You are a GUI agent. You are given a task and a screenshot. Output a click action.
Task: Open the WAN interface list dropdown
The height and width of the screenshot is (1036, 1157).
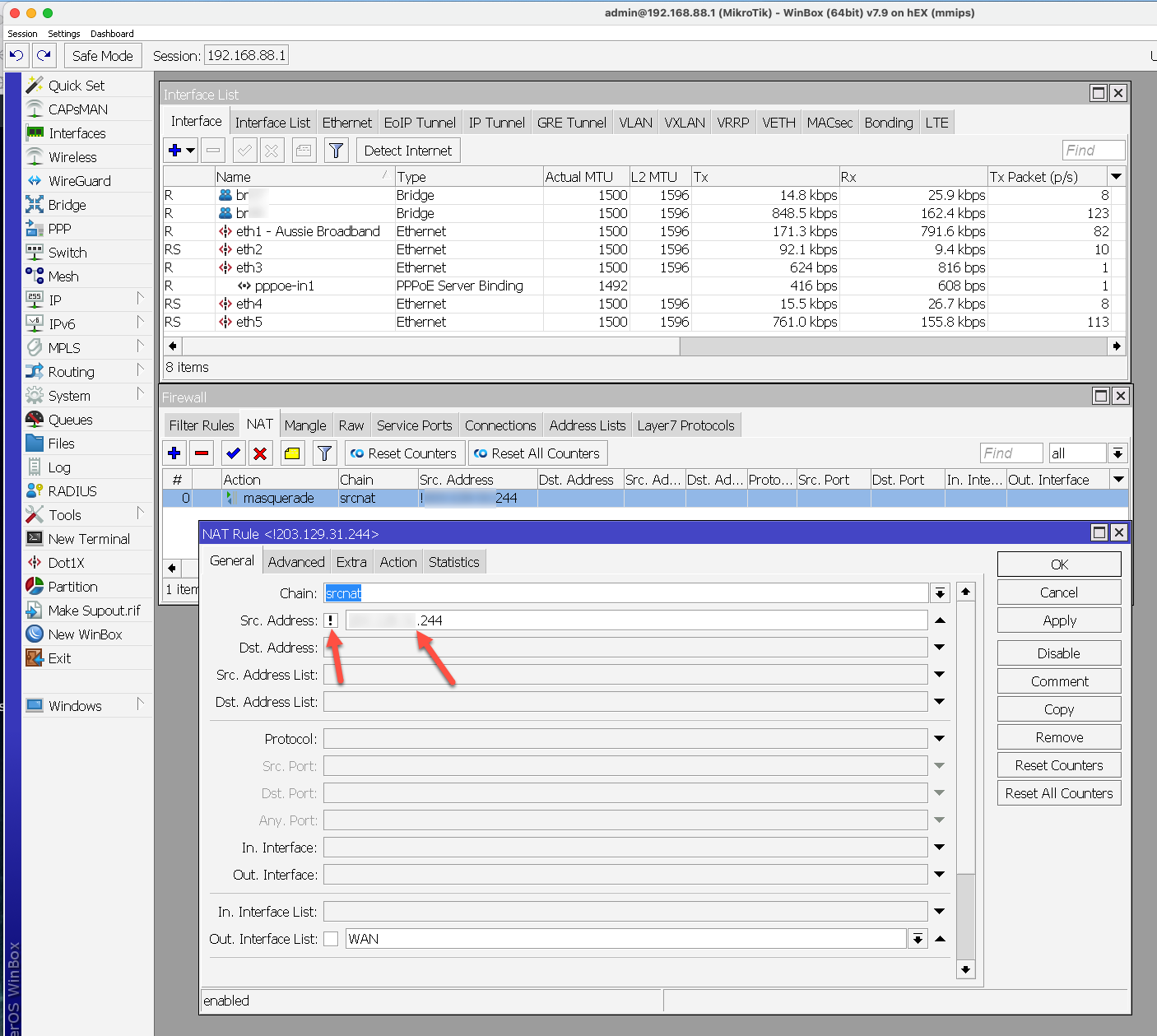[x=918, y=938]
